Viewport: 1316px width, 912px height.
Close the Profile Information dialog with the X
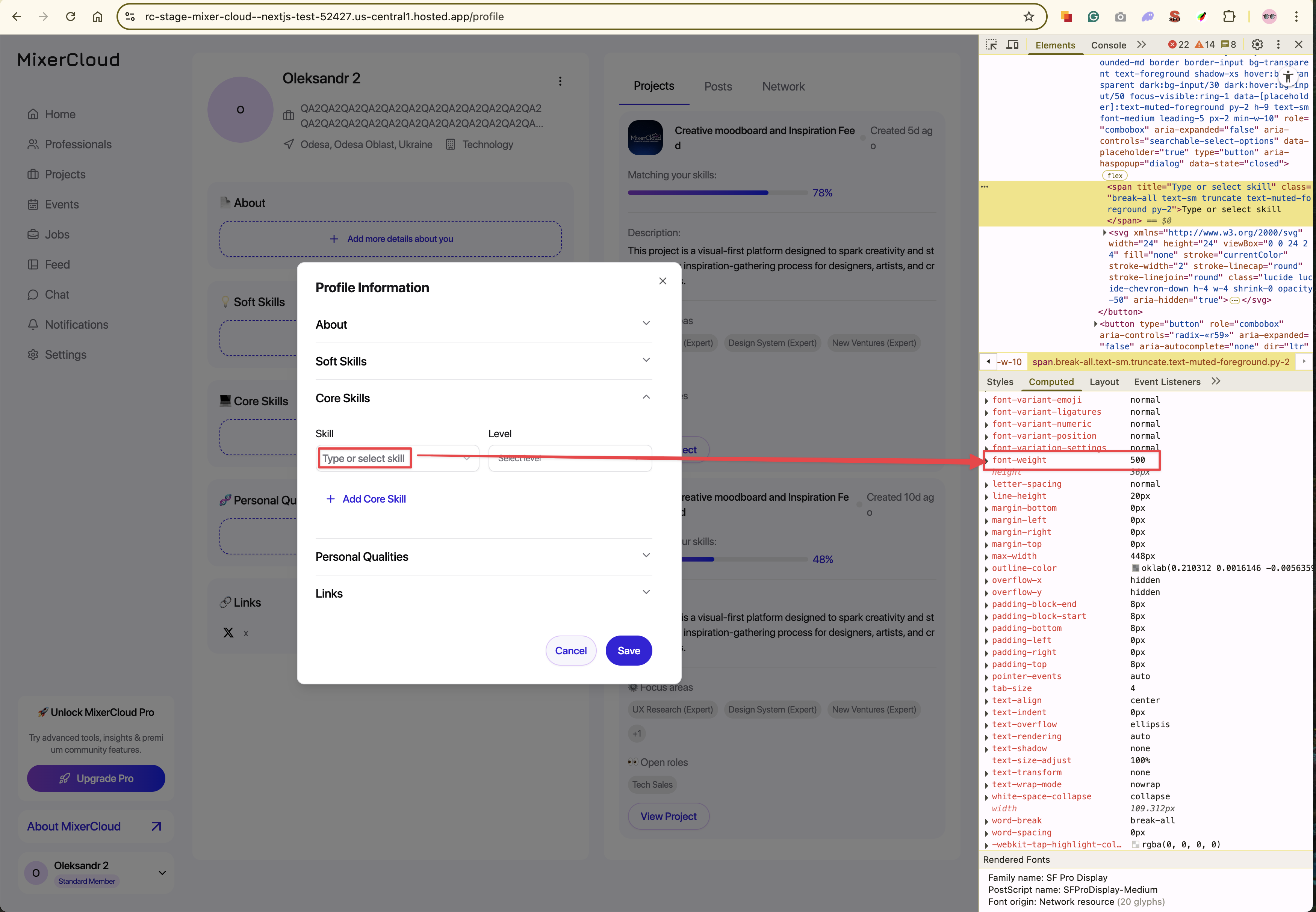[663, 281]
